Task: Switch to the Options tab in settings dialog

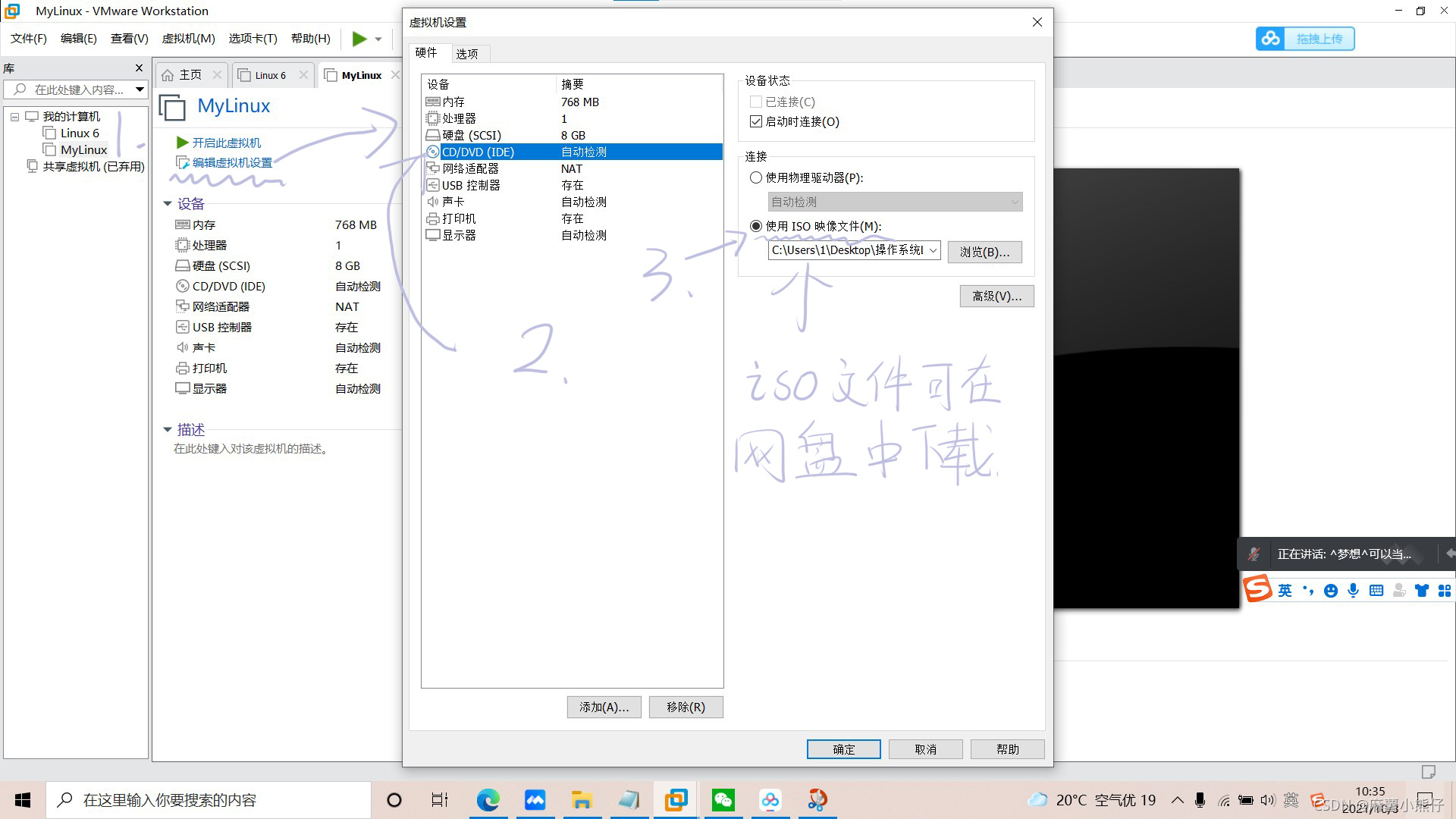Action: click(x=467, y=54)
